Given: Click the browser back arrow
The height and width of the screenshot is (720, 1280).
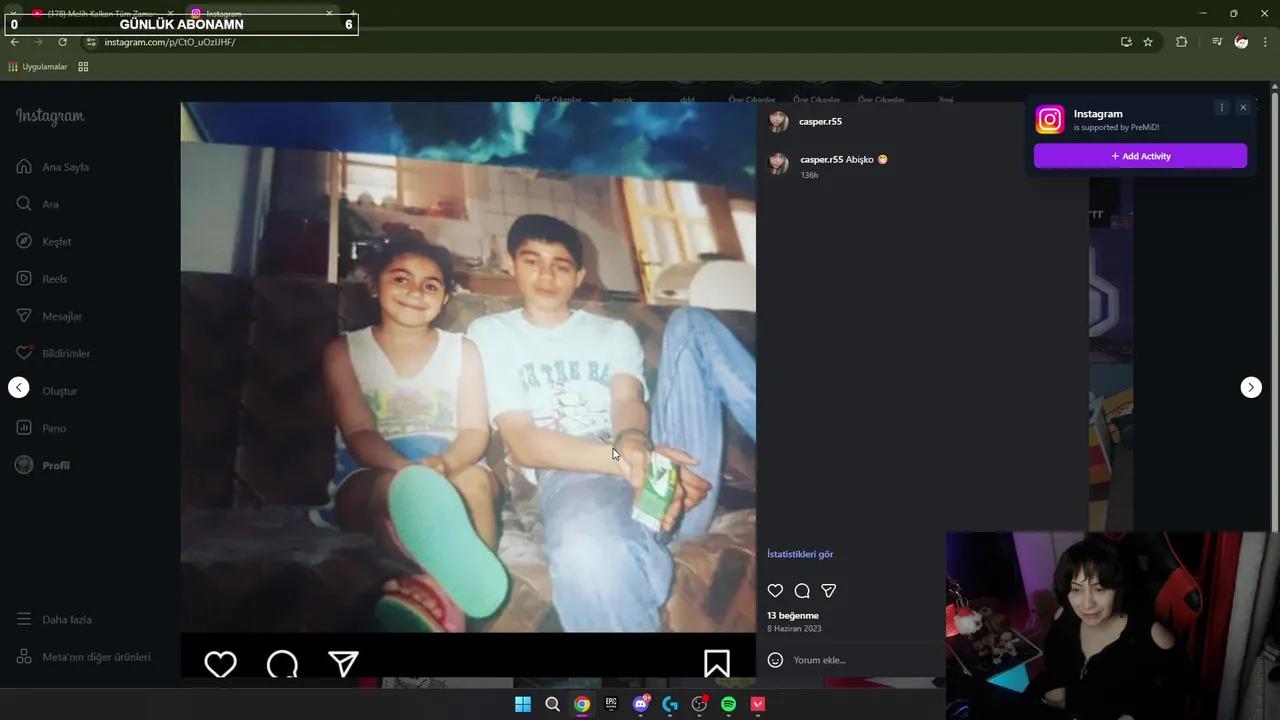Looking at the screenshot, I should tap(14, 42).
